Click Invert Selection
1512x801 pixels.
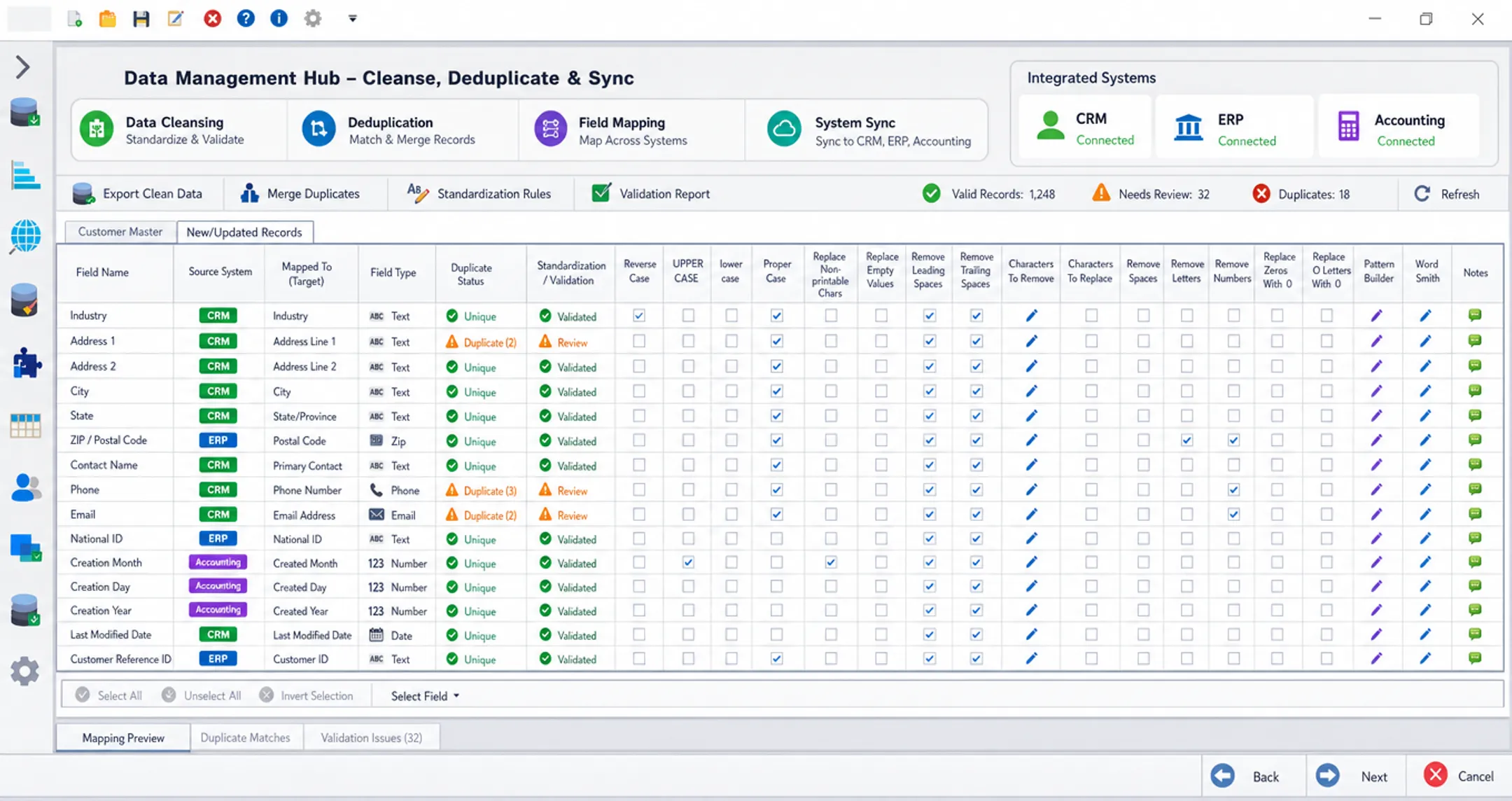tap(306, 695)
